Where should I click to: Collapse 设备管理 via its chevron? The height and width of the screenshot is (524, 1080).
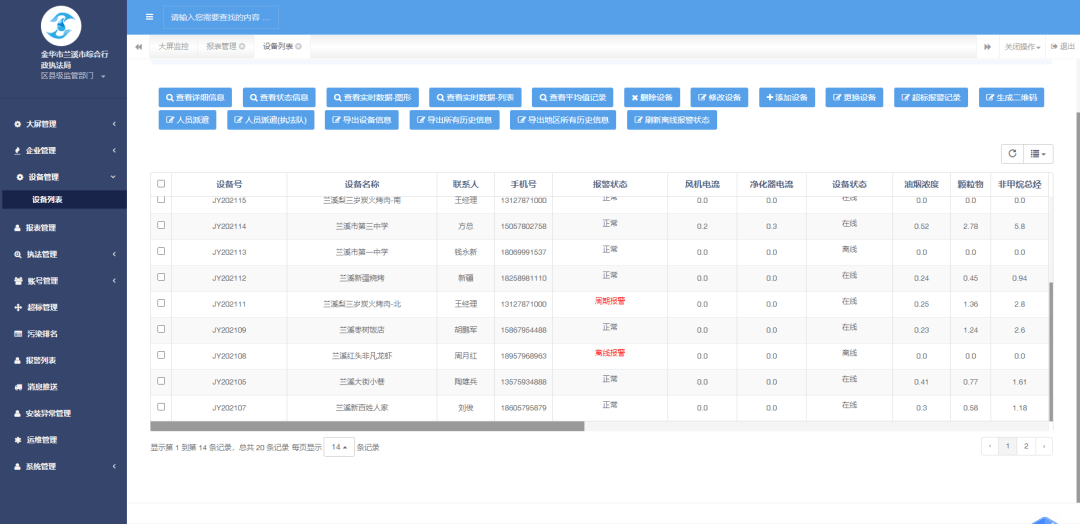114,177
